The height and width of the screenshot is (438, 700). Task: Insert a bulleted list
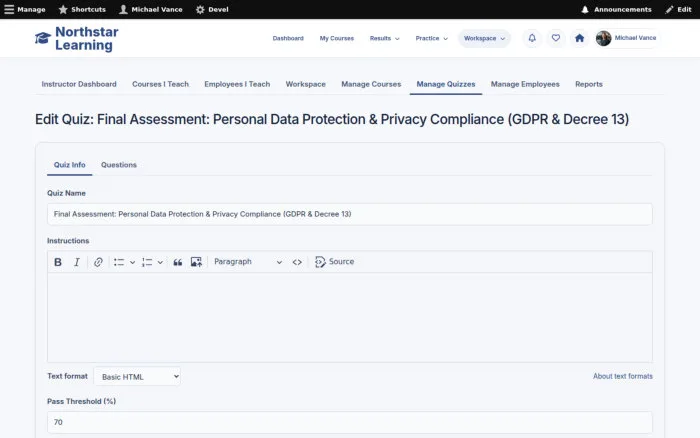[119, 262]
